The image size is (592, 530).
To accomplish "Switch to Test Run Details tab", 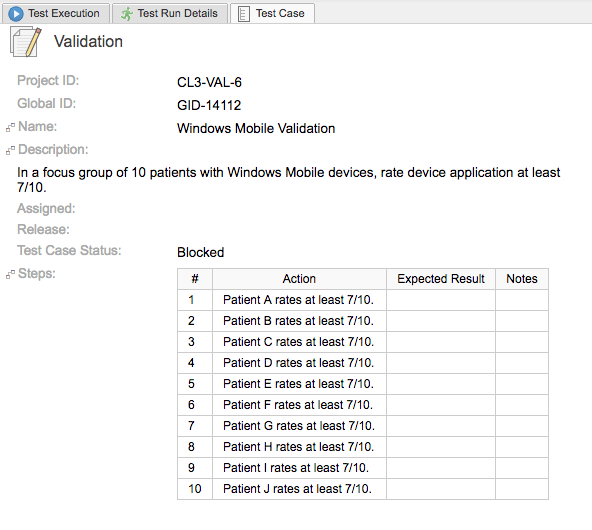I will pyautogui.click(x=170, y=14).
